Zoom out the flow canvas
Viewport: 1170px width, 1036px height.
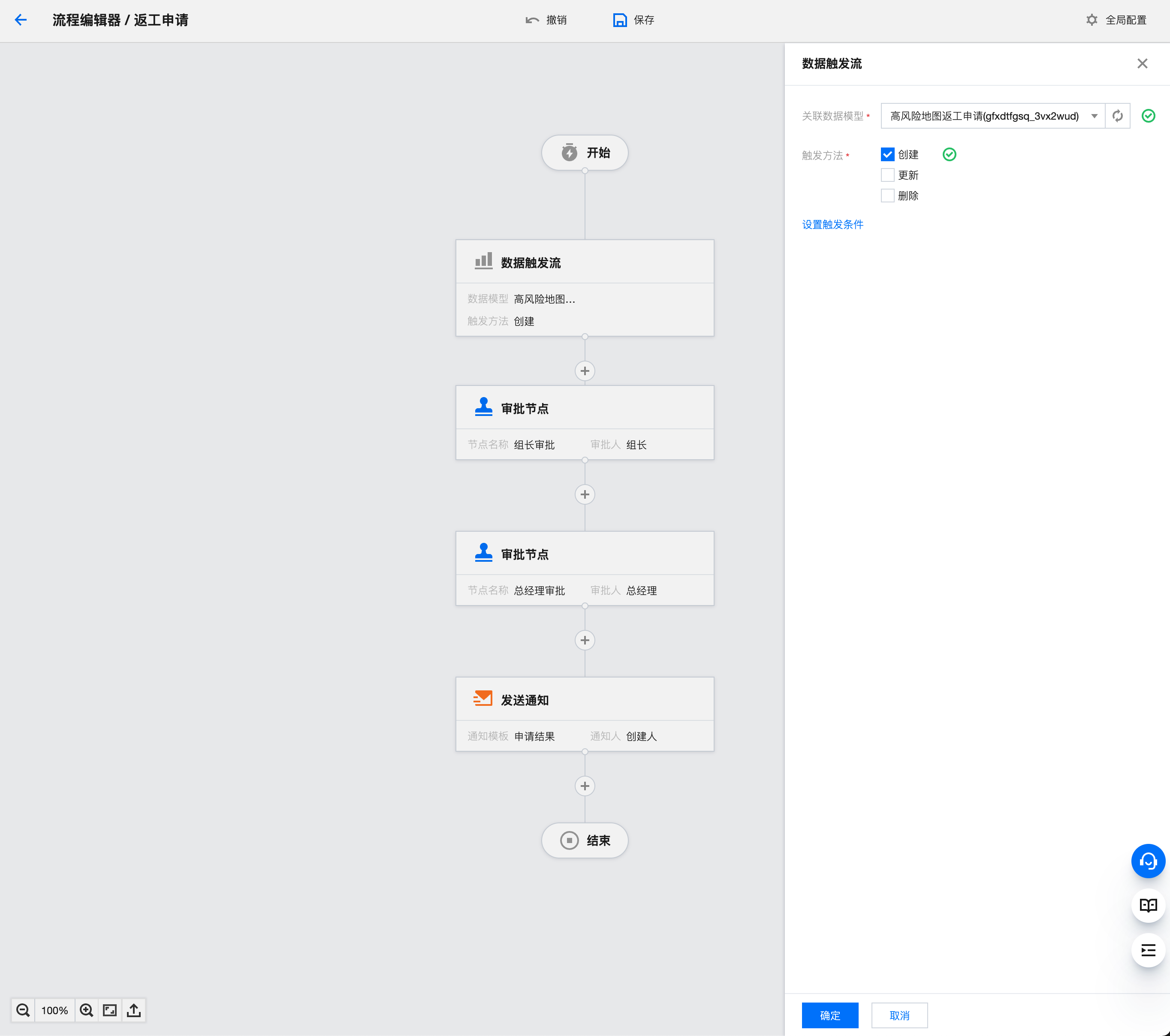[x=23, y=1010]
